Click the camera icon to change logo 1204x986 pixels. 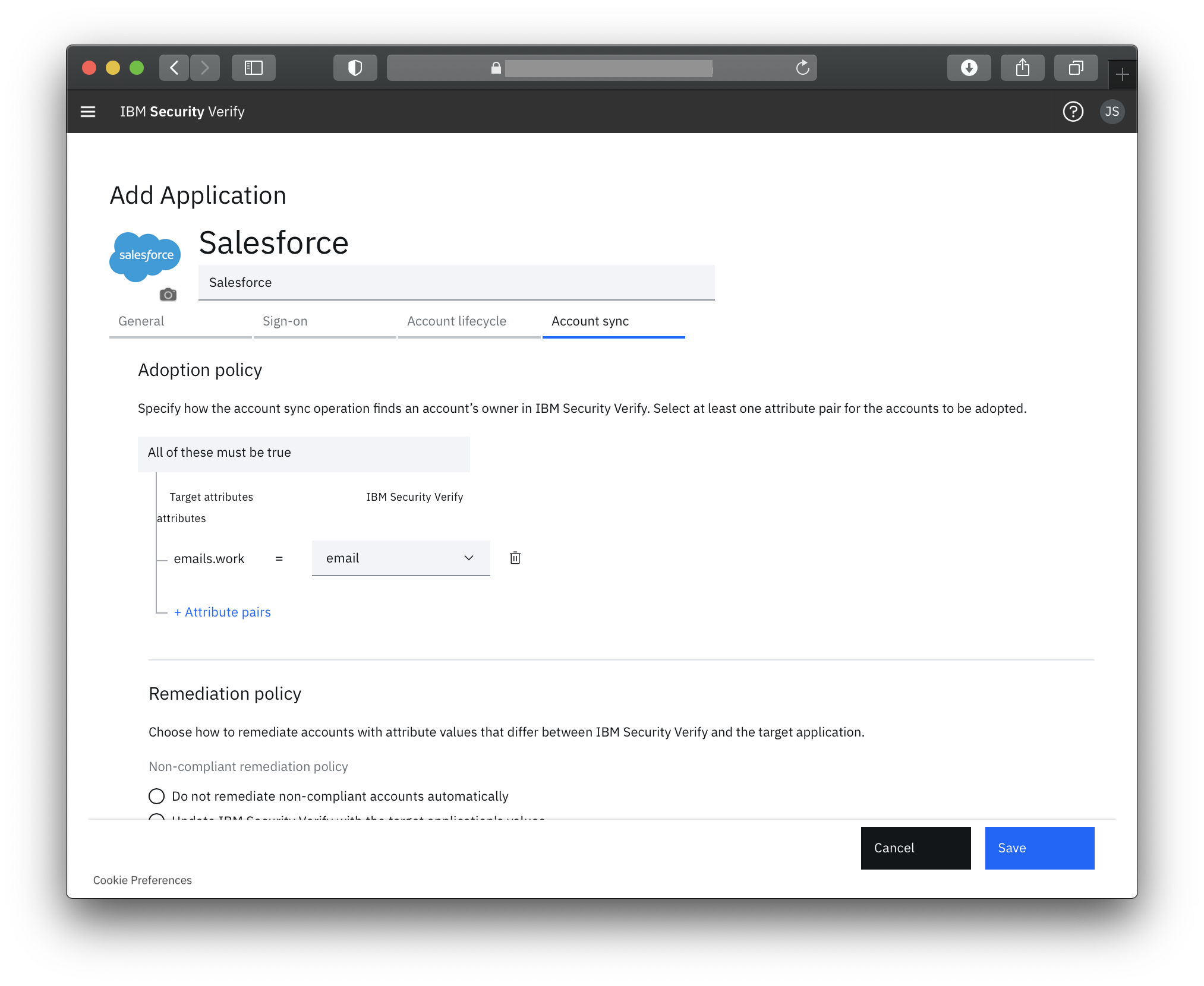[x=168, y=295]
